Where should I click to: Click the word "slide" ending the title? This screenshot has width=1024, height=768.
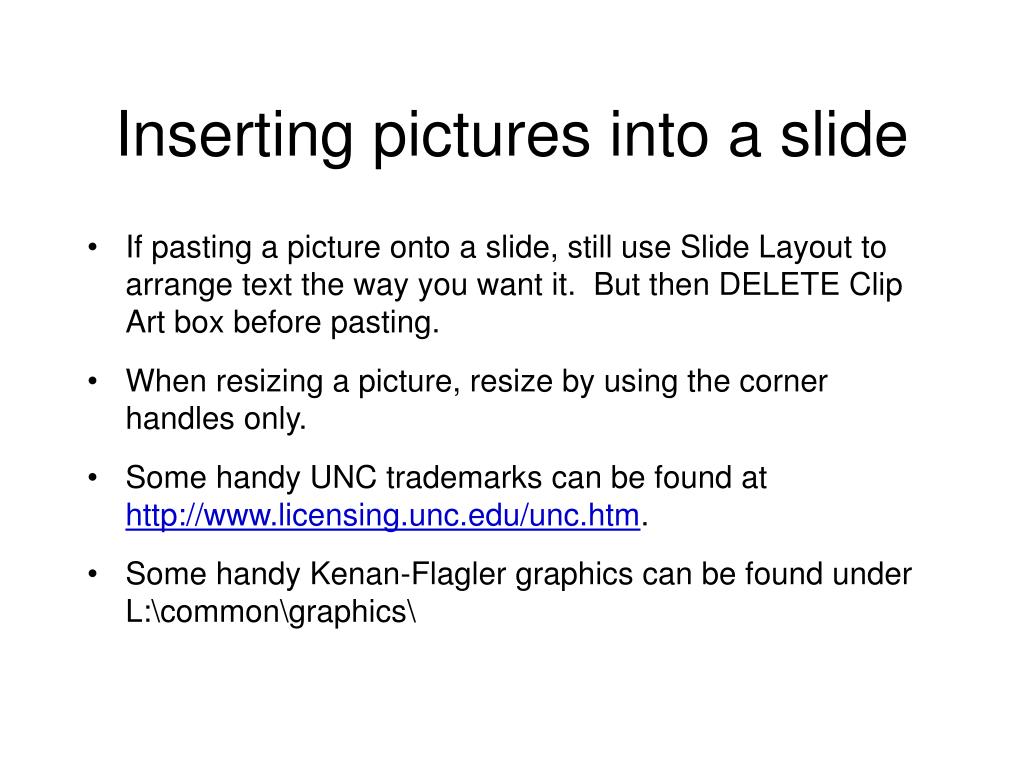click(x=844, y=134)
